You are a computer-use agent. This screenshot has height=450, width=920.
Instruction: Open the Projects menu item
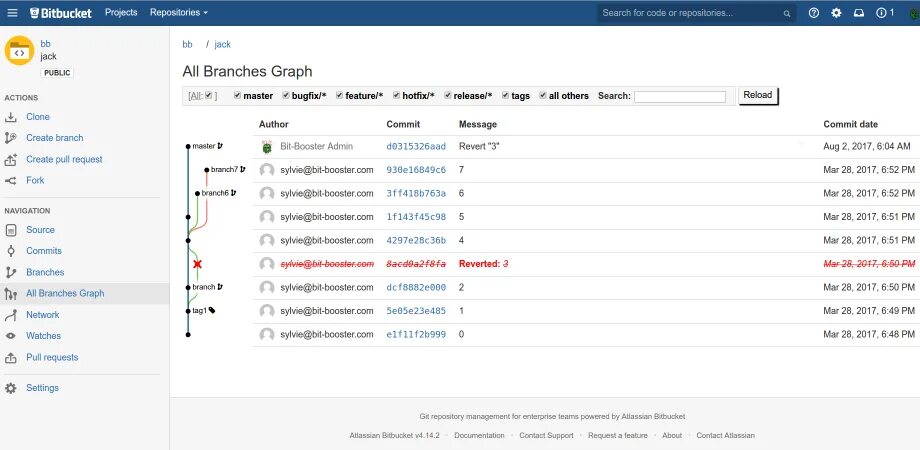tap(121, 12)
